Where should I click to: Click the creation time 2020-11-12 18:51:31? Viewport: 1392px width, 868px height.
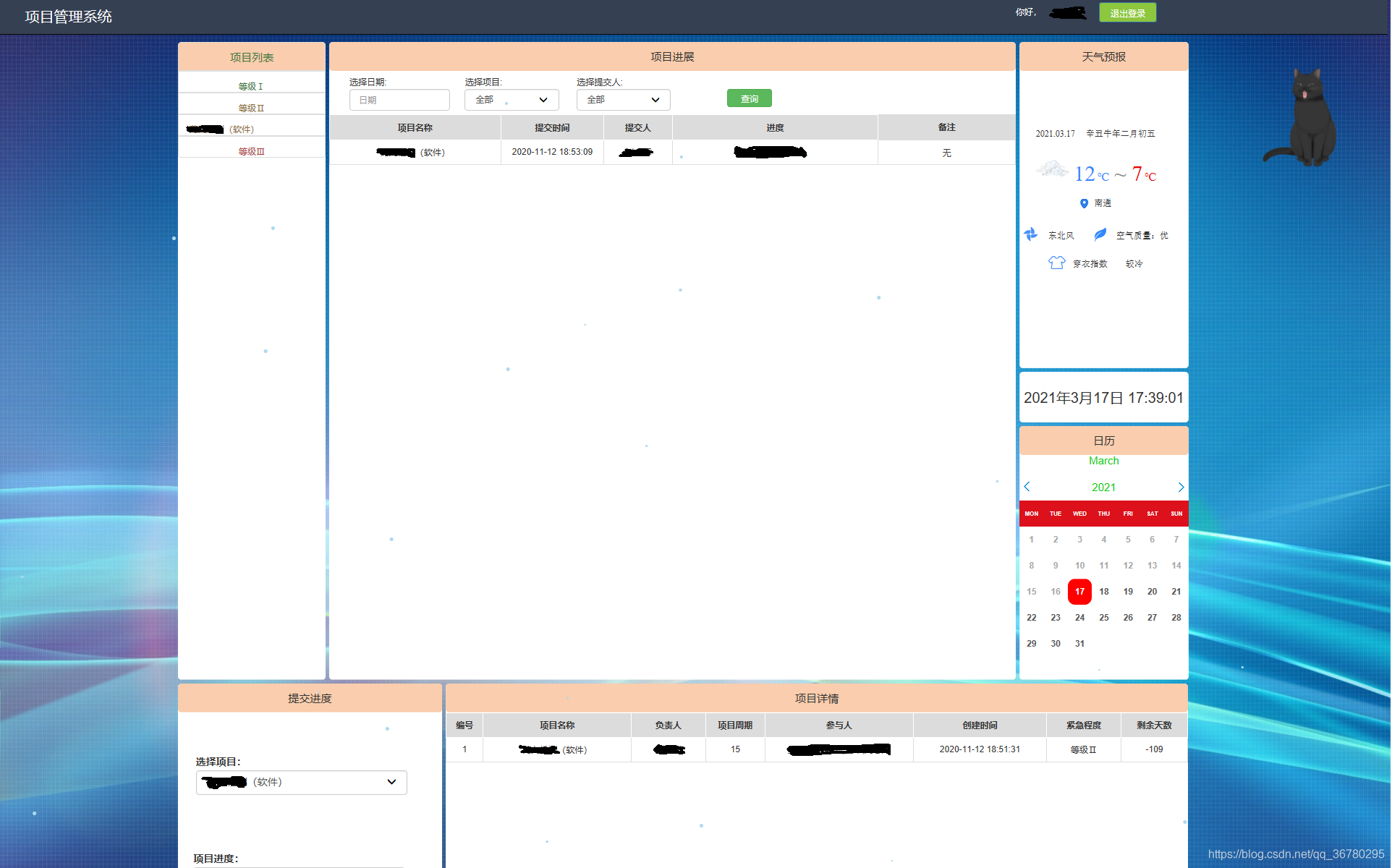point(980,749)
